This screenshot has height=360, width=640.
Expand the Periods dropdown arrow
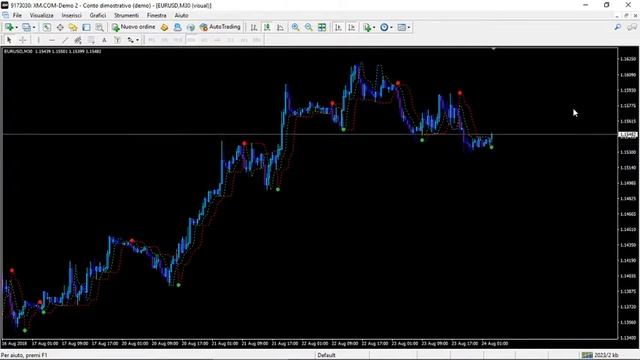coord(391,27)
